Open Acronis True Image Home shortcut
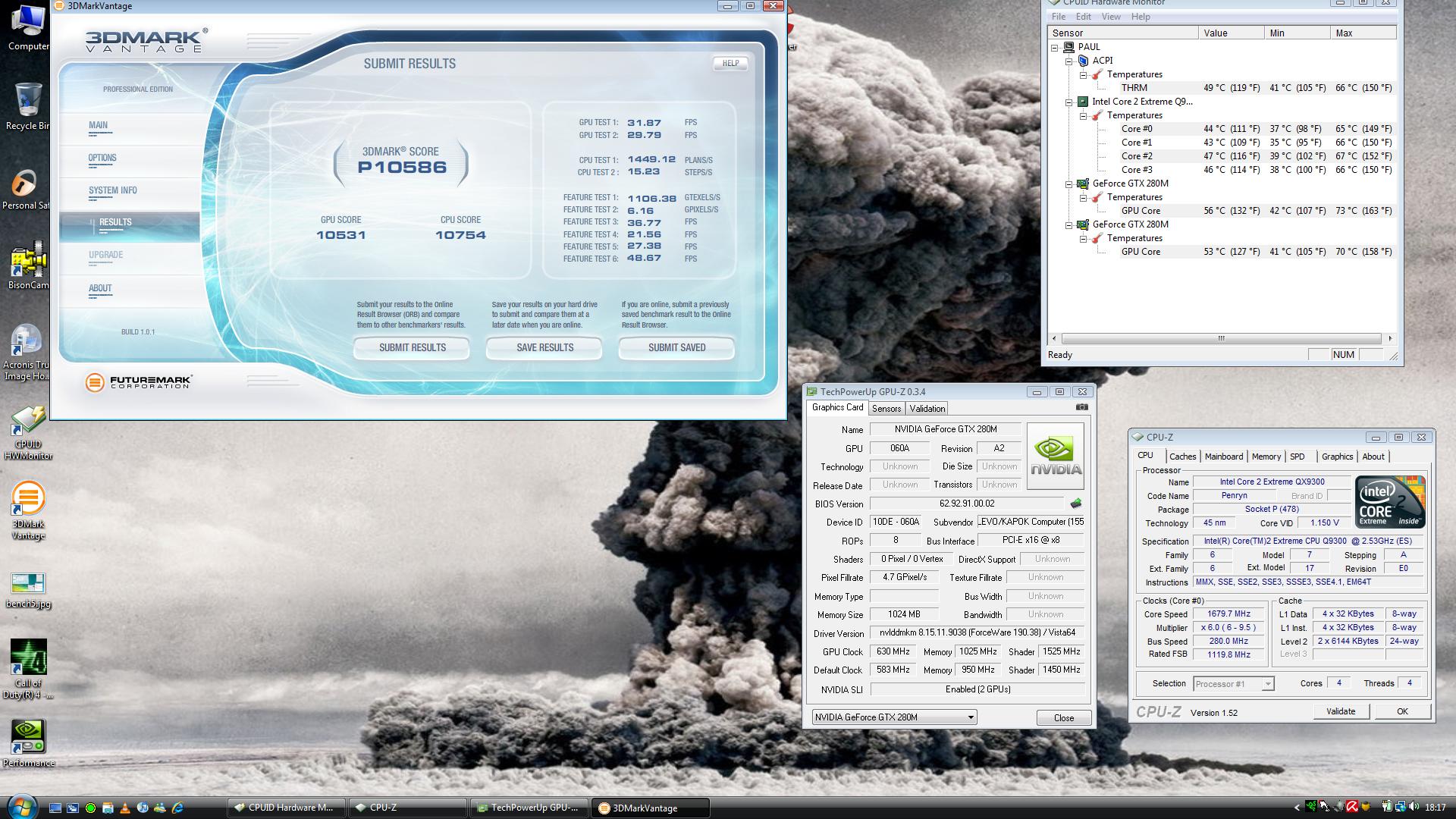Viewport: 1456px width, 819px height. click(26, 353)
